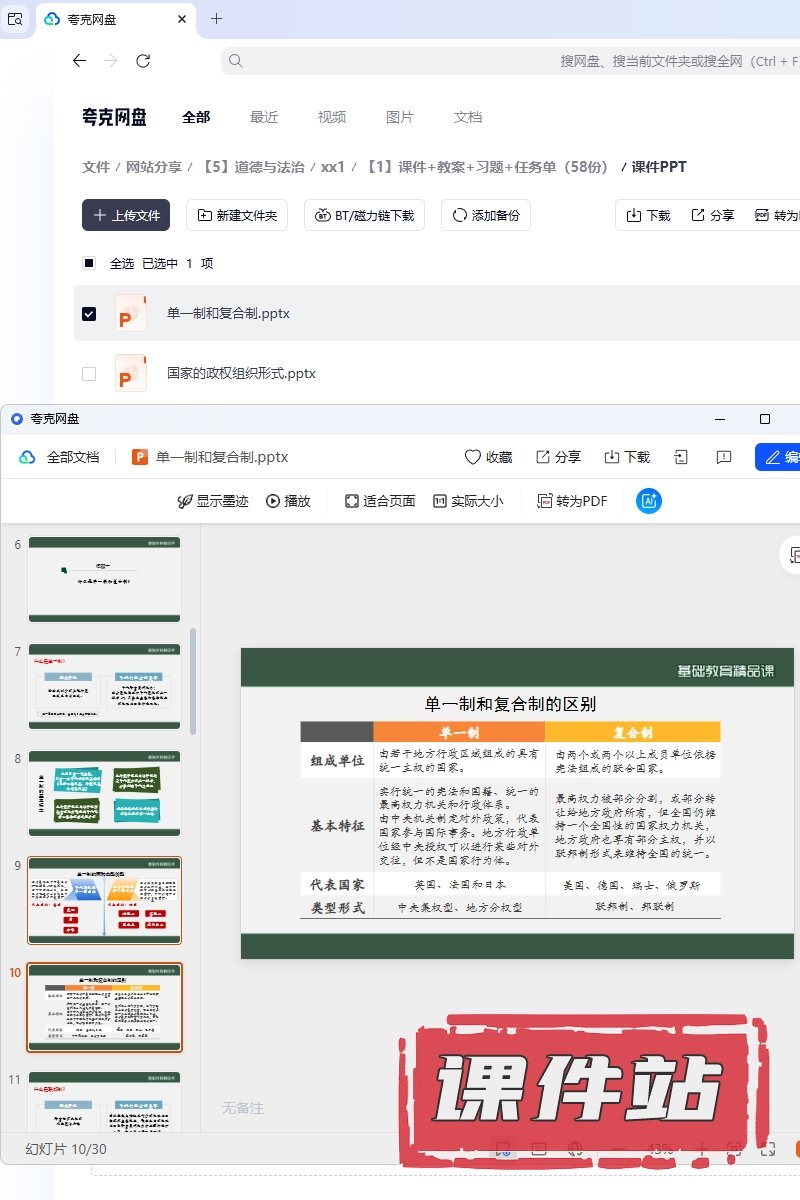The height and width of the screenshot is (1200, 800).
Task: Open a new browser tab
Action: pos(216,19)
